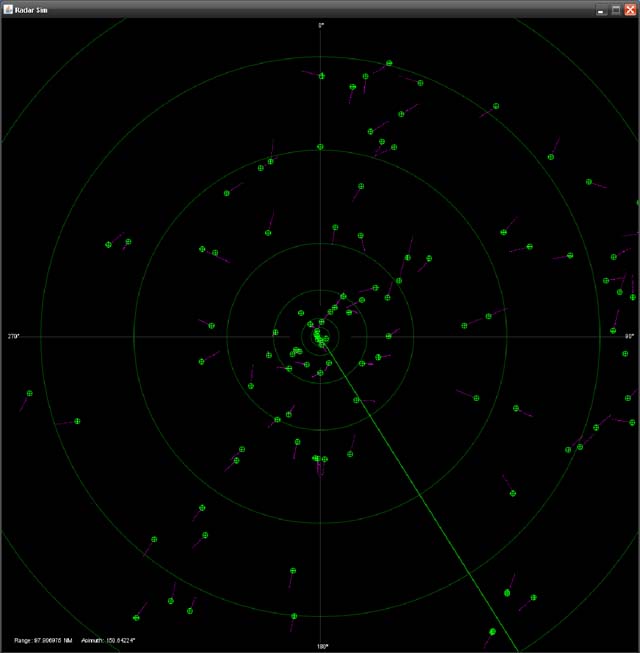Minimize the Radar Sim window
This screenshot has width=640, height=653.
tap(600, 9)
